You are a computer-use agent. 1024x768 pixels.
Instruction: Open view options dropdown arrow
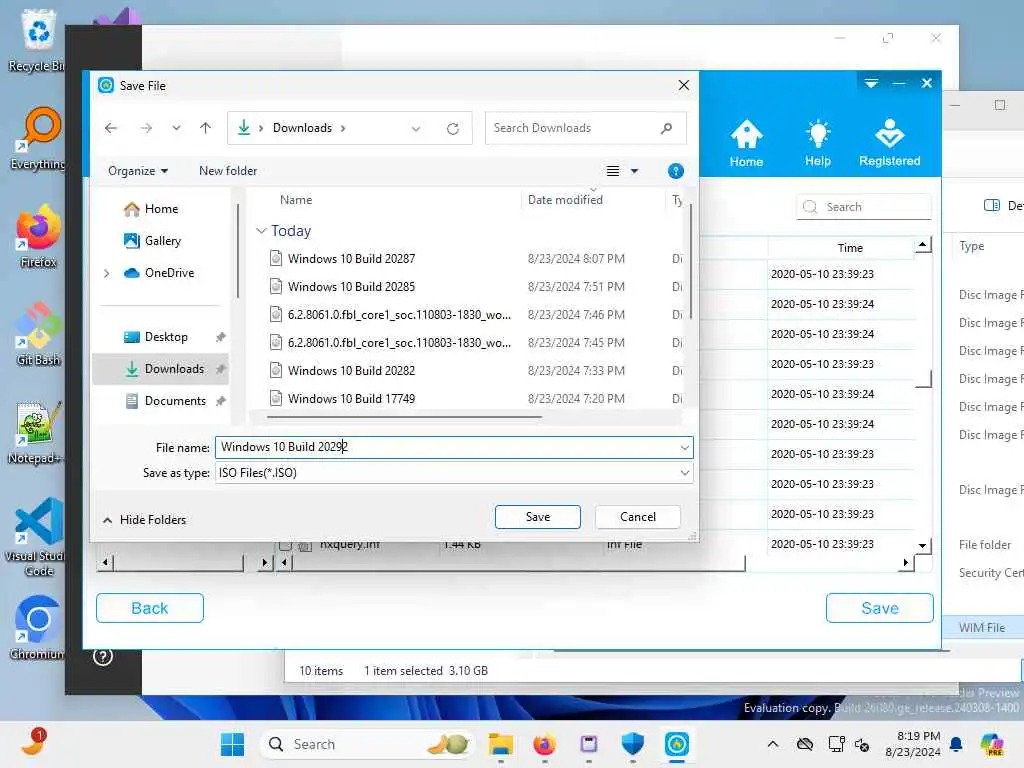(x=634, y=171)
